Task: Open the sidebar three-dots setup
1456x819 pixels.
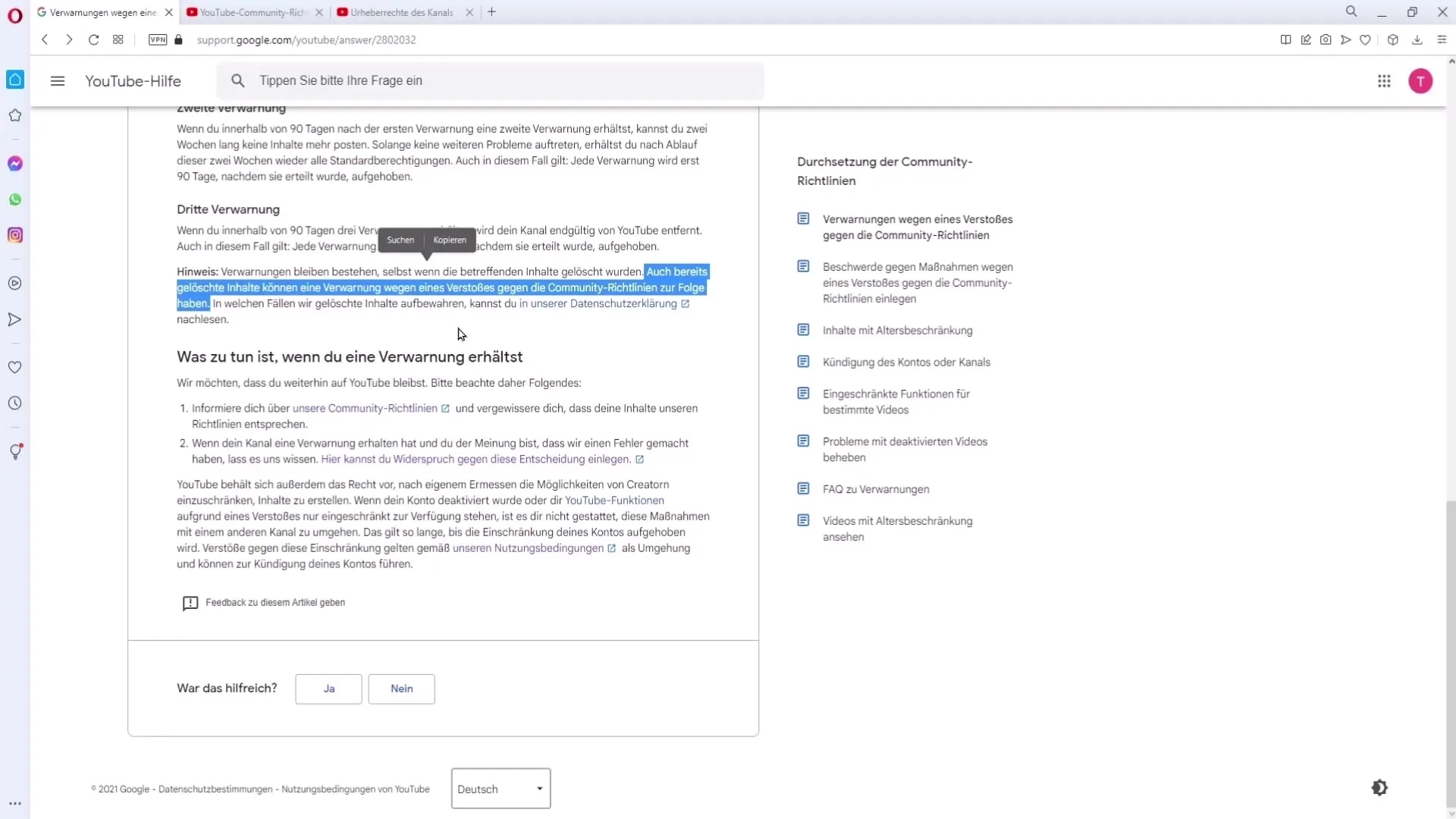Action: pyautogui.click(x=15, y=803)
